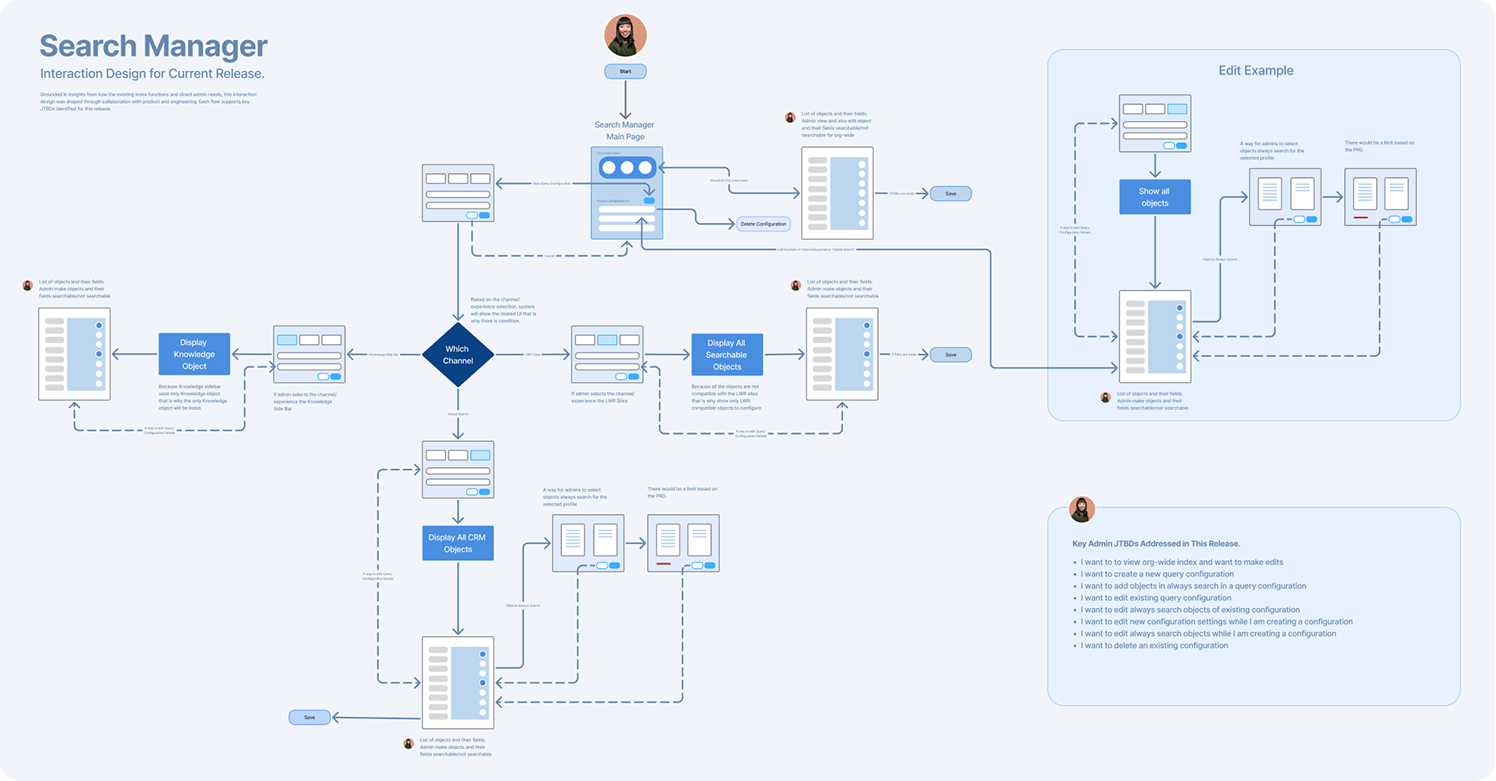
Task: Select the Which Channel decision diamond
Action: 457,354
